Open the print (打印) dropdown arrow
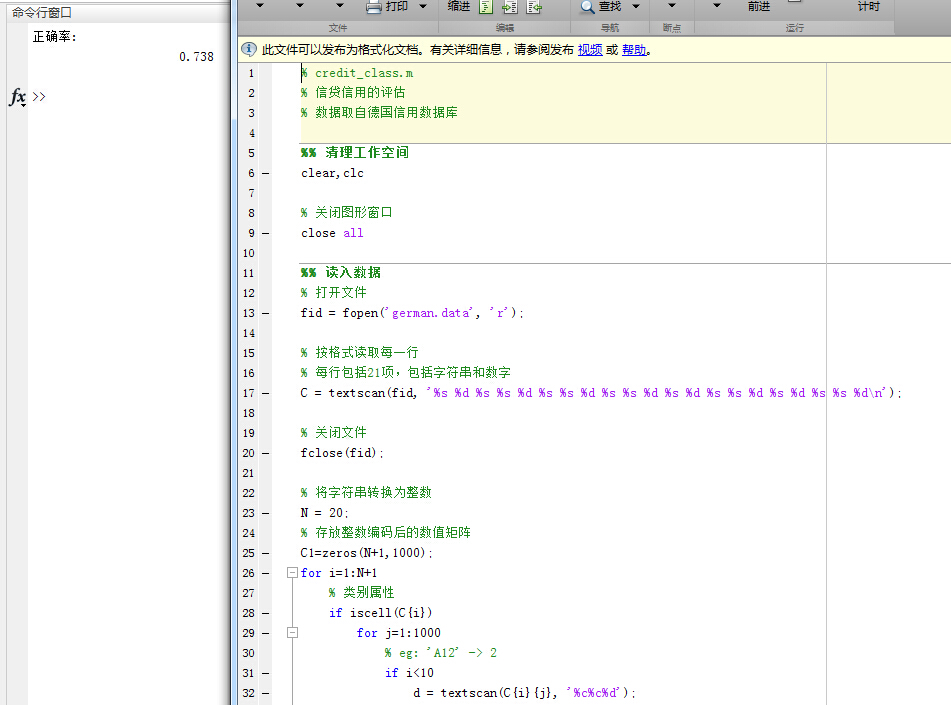 point(423,6)
